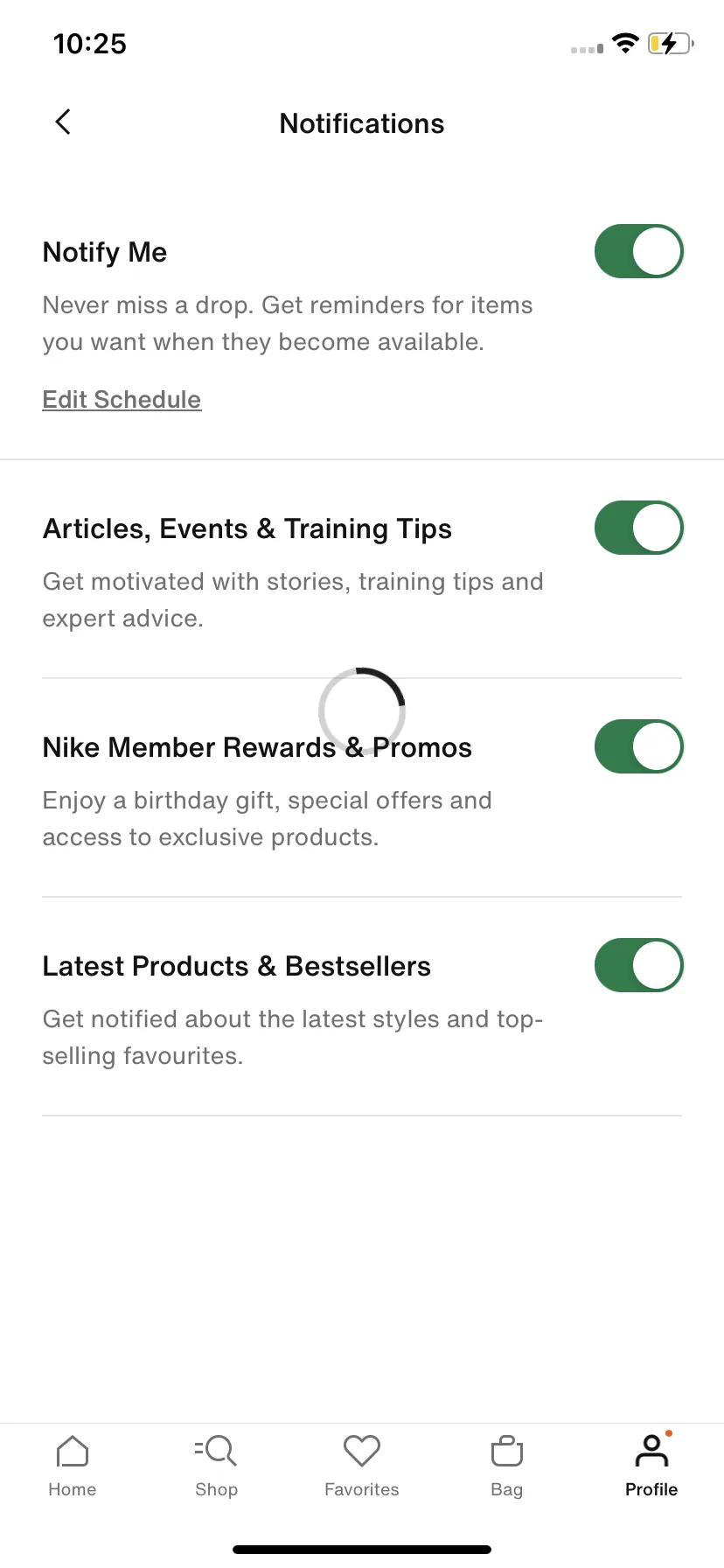Tap the Wi-Fi status icon
The image size is (724, 1568).
(x=625, y=43)
